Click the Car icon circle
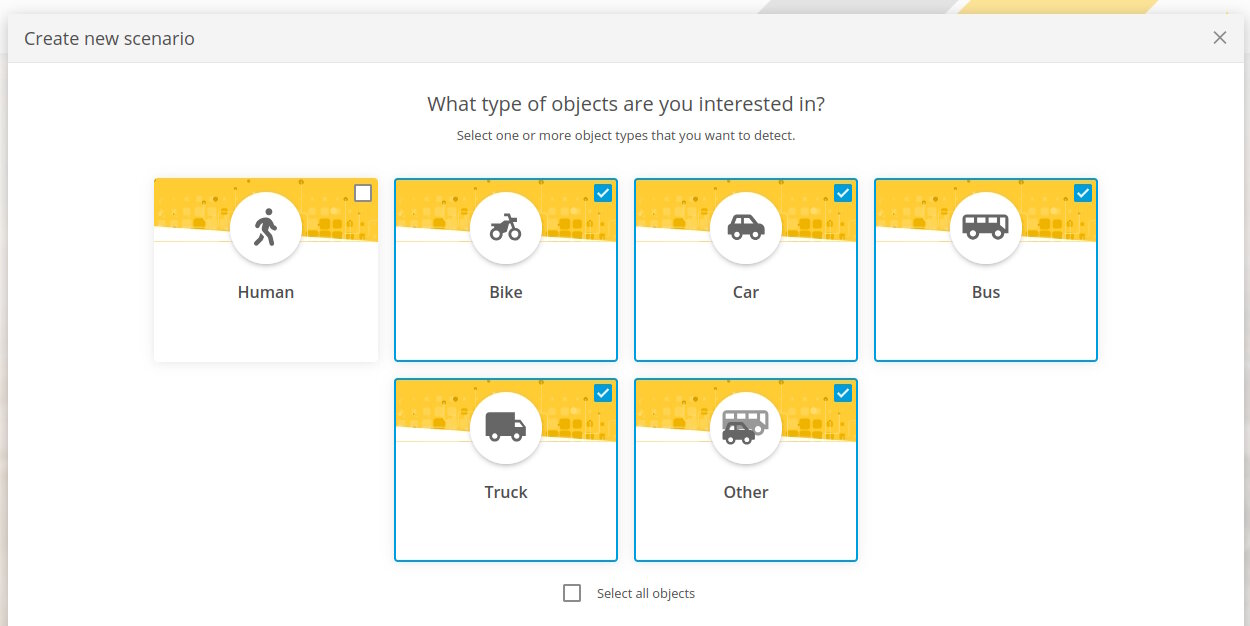This screenshot has height=626, width=1250. point(746,228)
